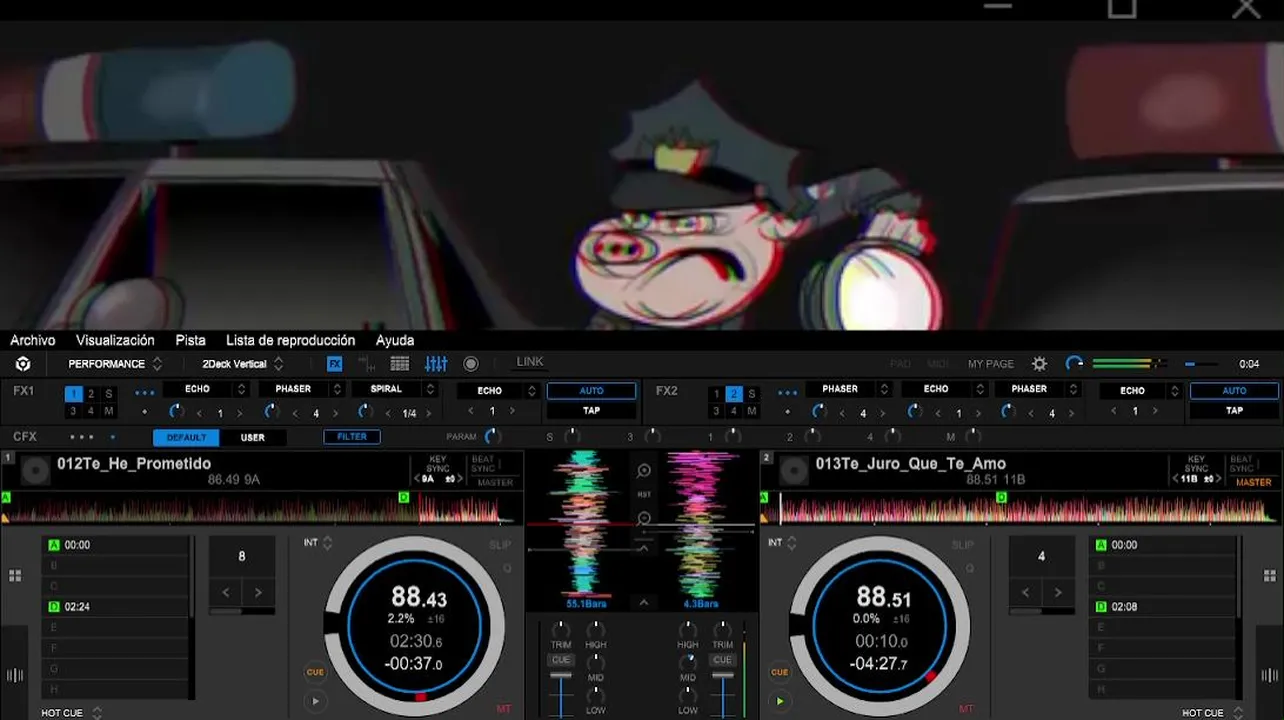Adjust deck 2 HIGH EQ knob

pos(688,629)
